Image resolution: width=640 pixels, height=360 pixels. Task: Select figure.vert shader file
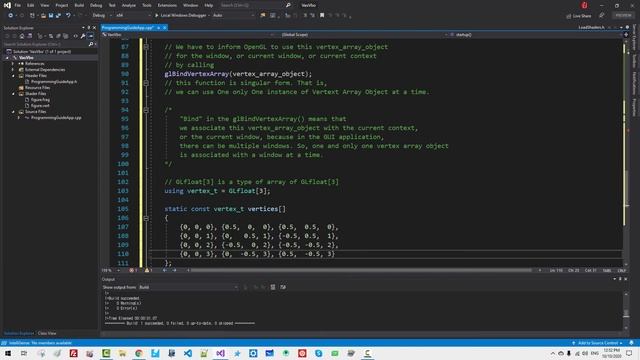coord(40,106)
